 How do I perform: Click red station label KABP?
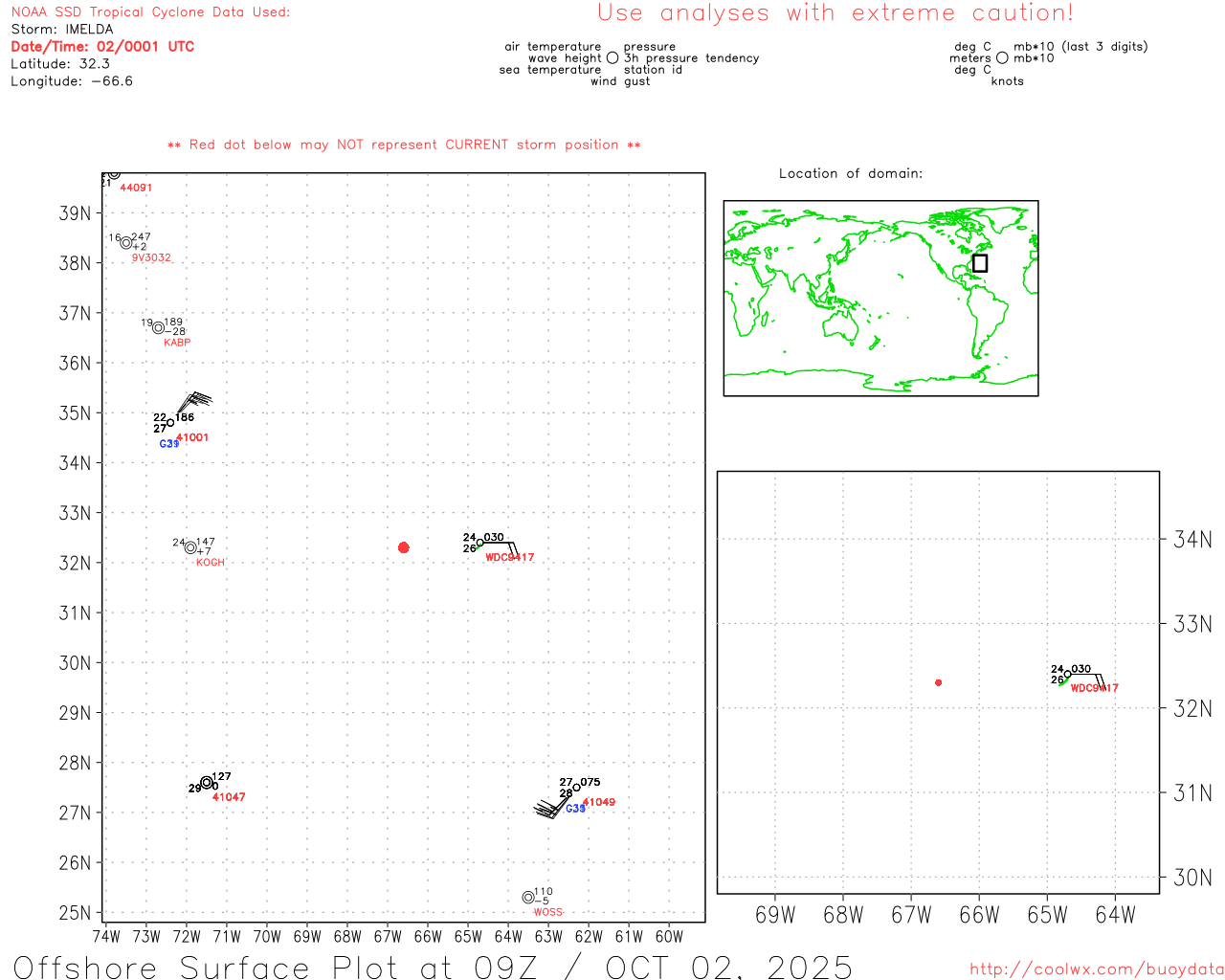(x=177, y=343)
